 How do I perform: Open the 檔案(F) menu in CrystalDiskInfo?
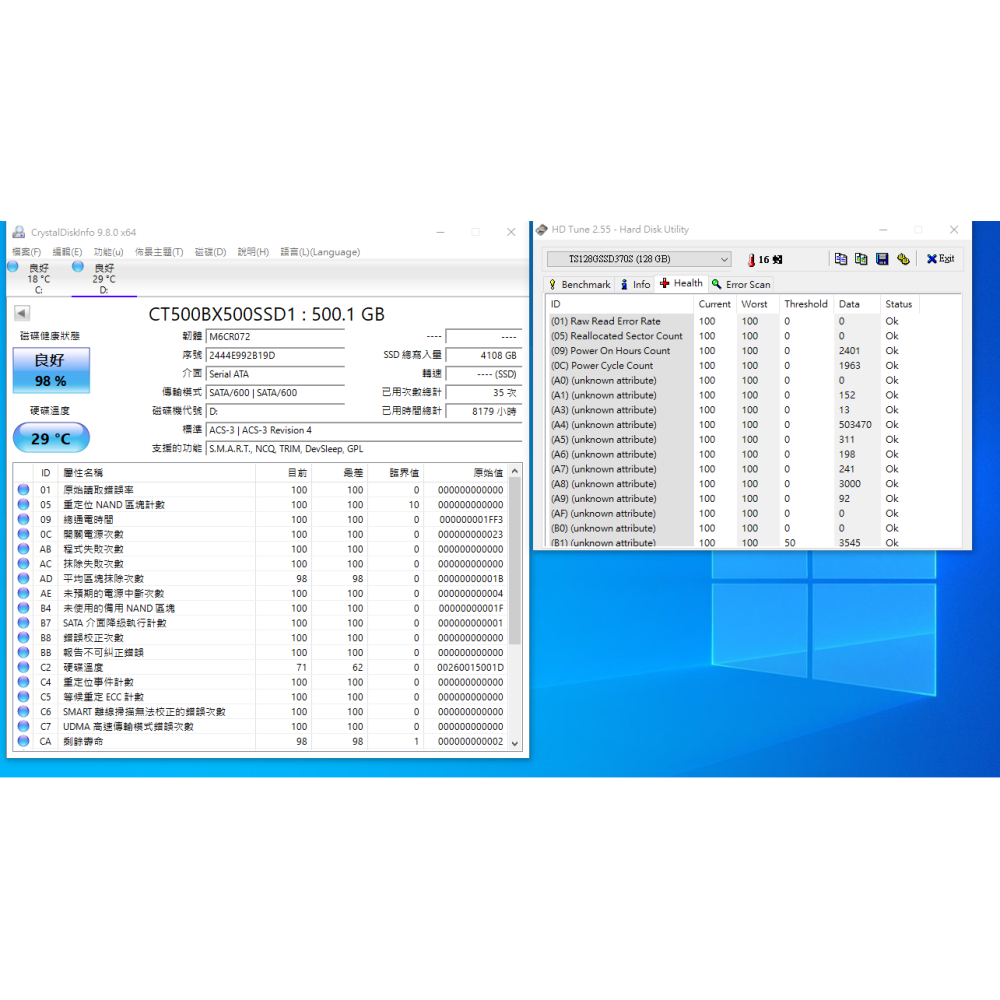point(26,252)
